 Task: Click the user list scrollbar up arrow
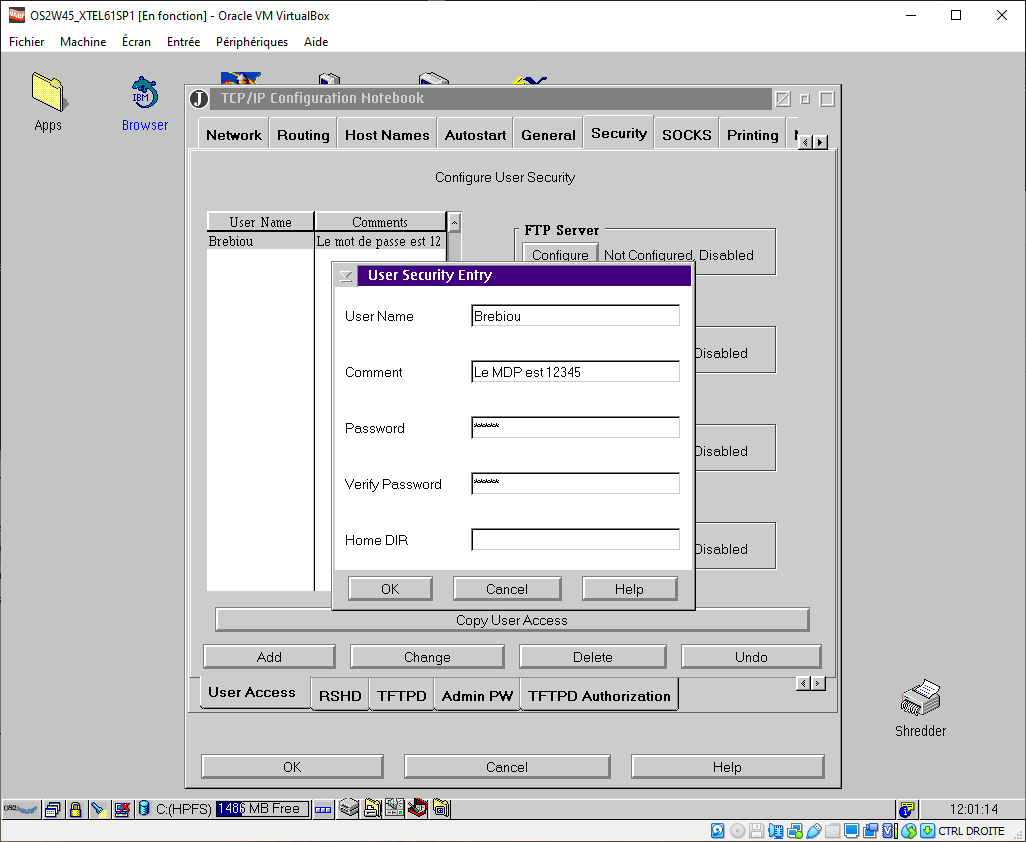tap(454, 222)
